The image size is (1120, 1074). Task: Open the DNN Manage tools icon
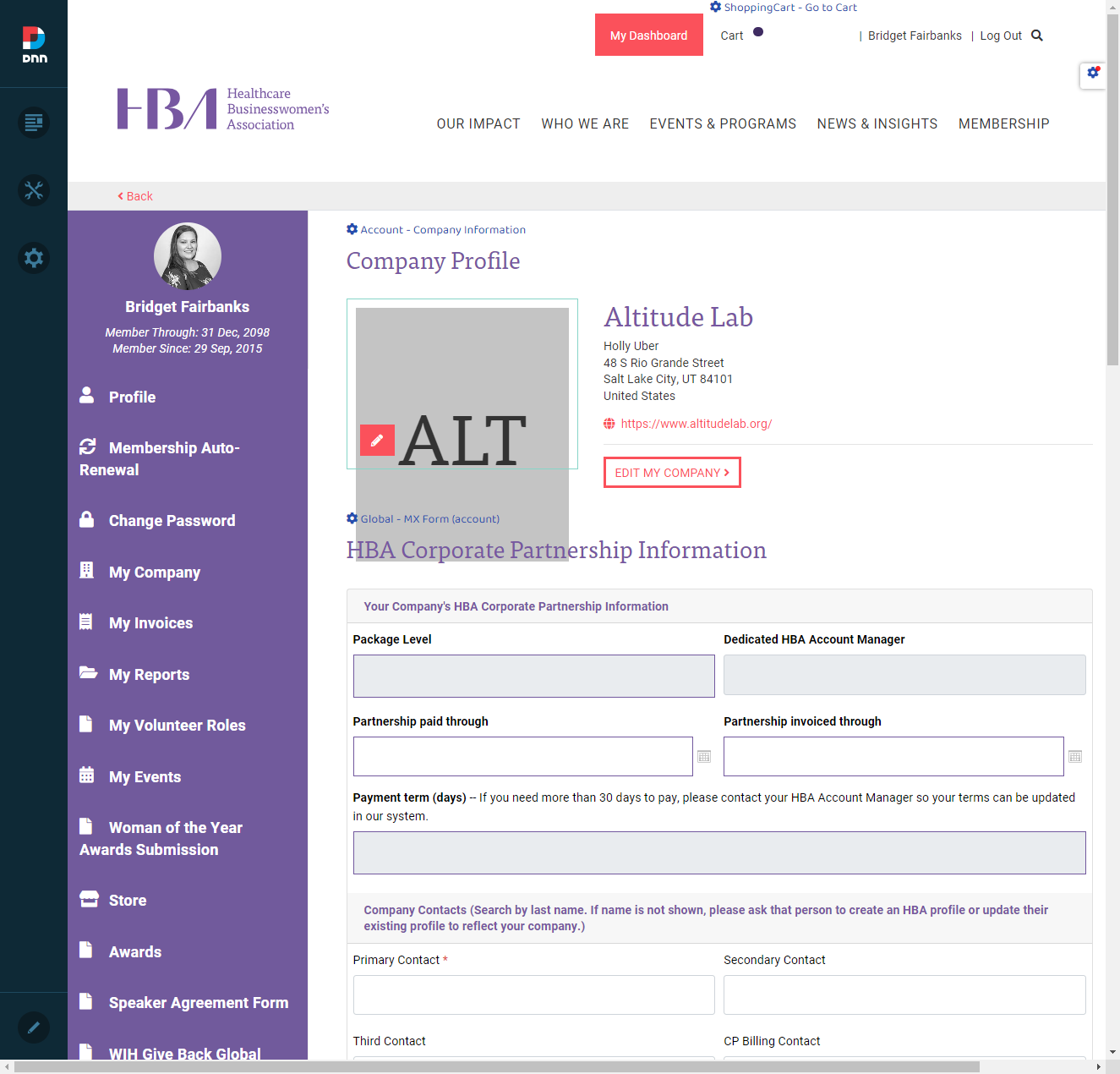pyautogui.click(x=34, y=190)
